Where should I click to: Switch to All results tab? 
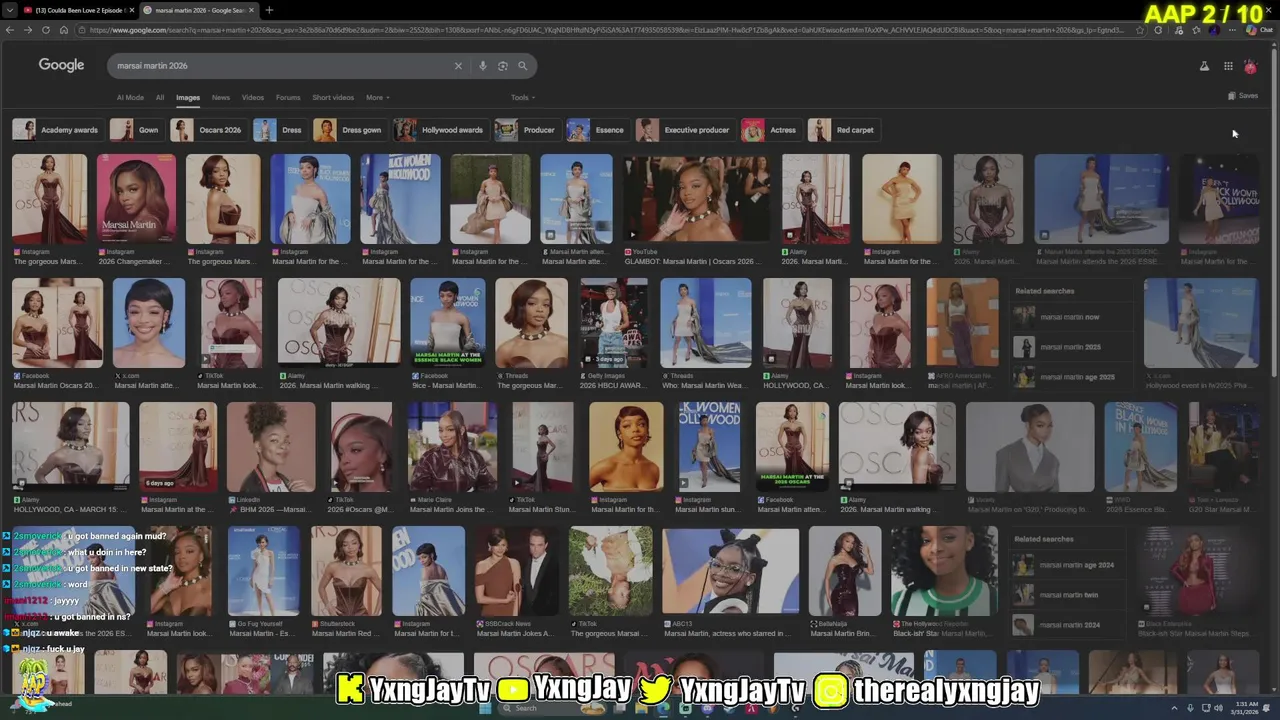pos(160,98)
